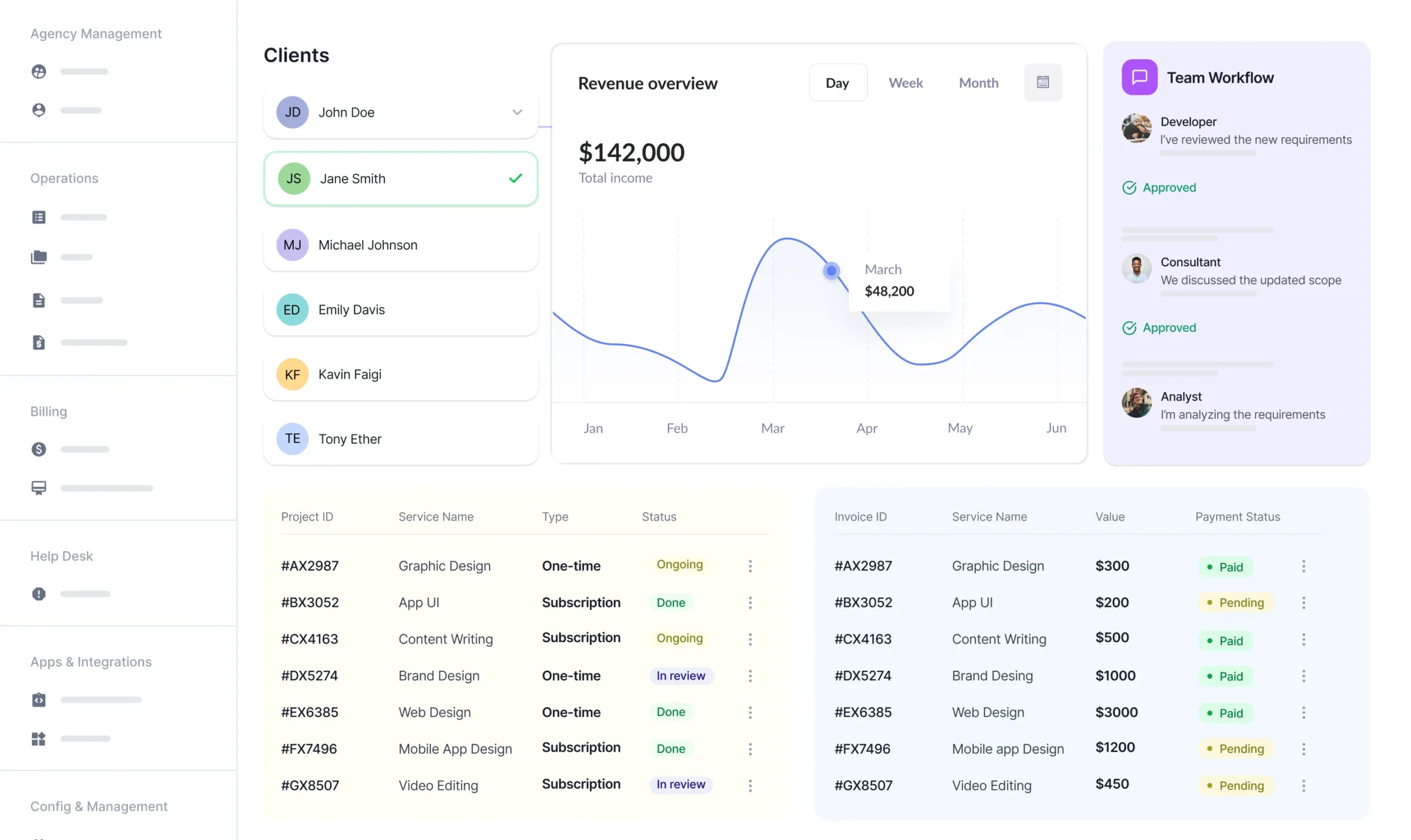Click the Approved check under Consultant's message

point(1130,328)
